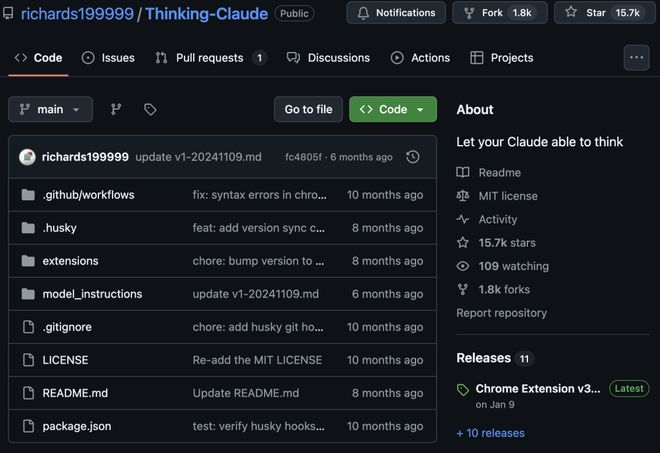Open the package.json file name
The width and height of the screenshot is (660, 453).
(x=77, y=426)
